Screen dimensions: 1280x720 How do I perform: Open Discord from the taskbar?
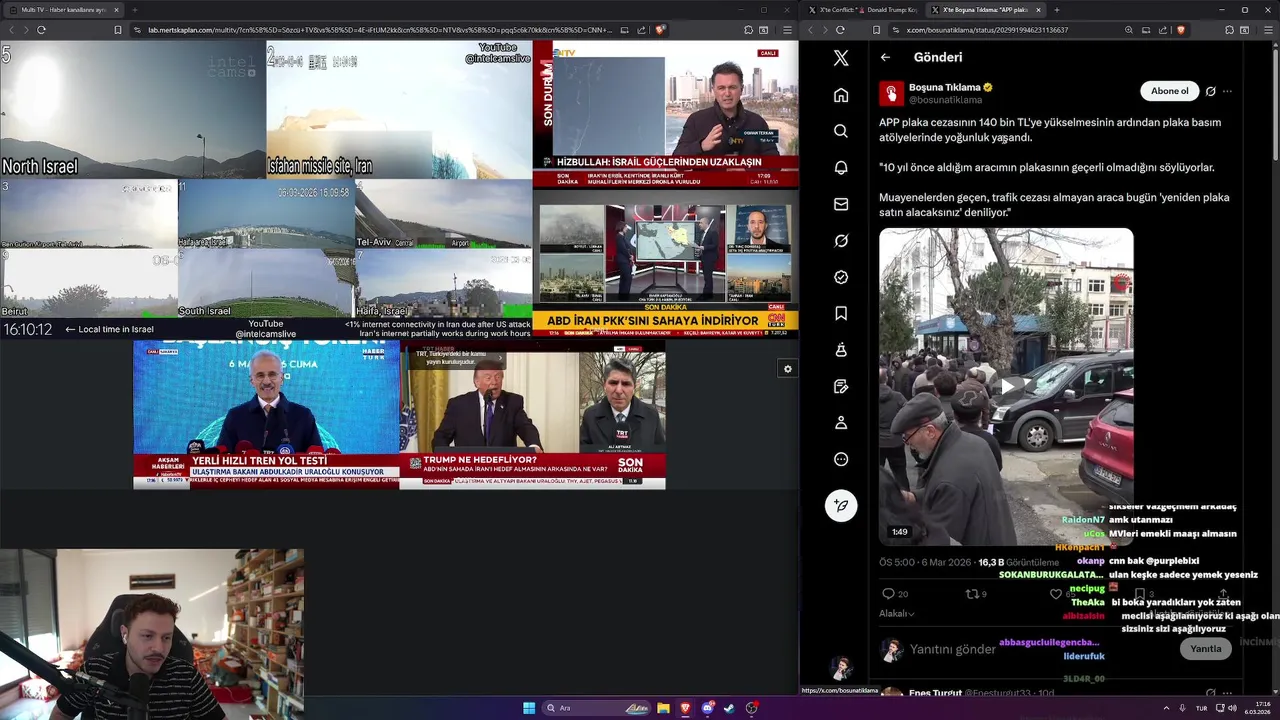pos(708,708)
